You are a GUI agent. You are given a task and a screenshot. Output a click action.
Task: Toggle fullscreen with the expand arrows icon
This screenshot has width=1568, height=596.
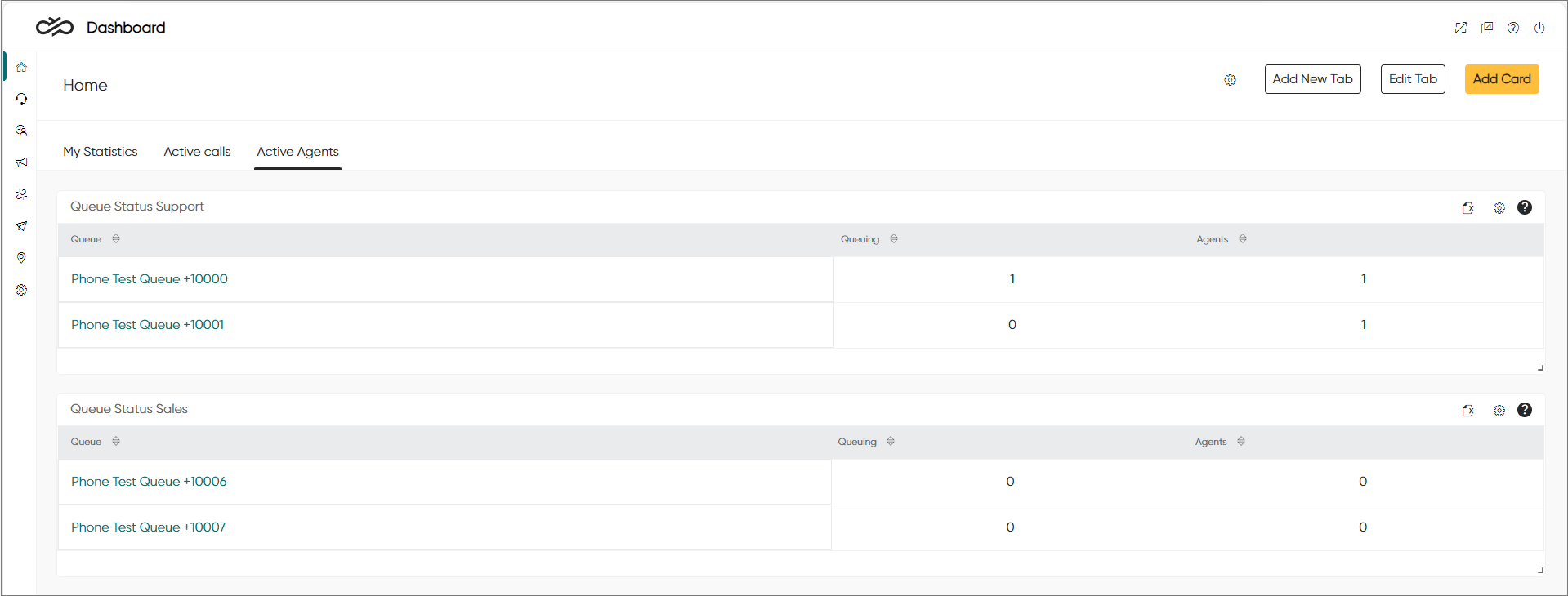coord(1461,28)
